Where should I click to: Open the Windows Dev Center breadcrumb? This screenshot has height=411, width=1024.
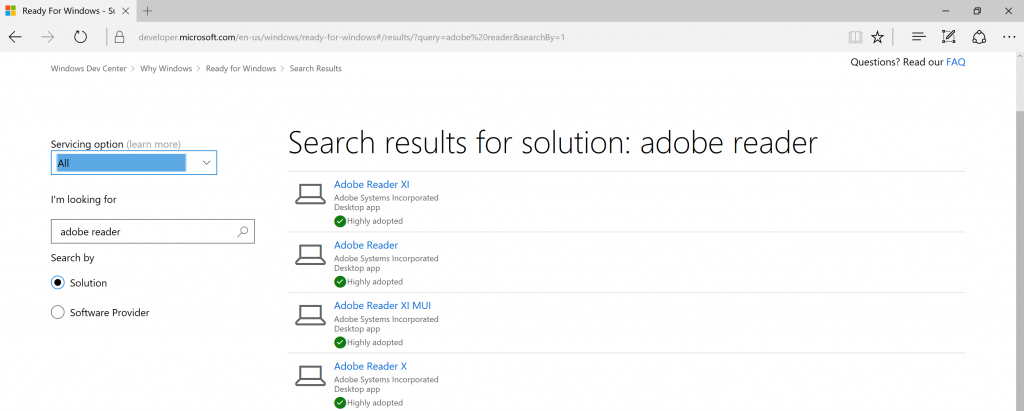click(88, 69)
